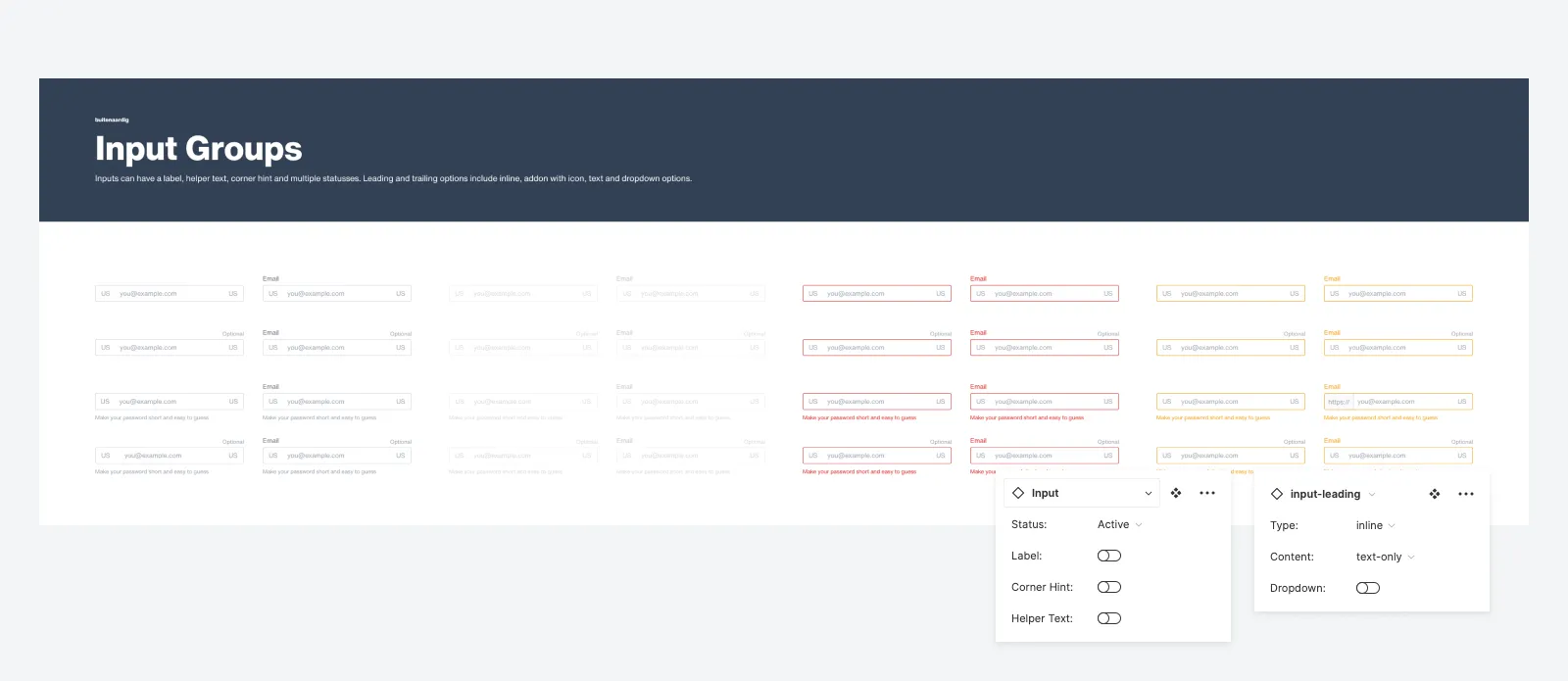1568x681 pixels.
Task: Click the Status: property label
Action: pos(1029,524)
